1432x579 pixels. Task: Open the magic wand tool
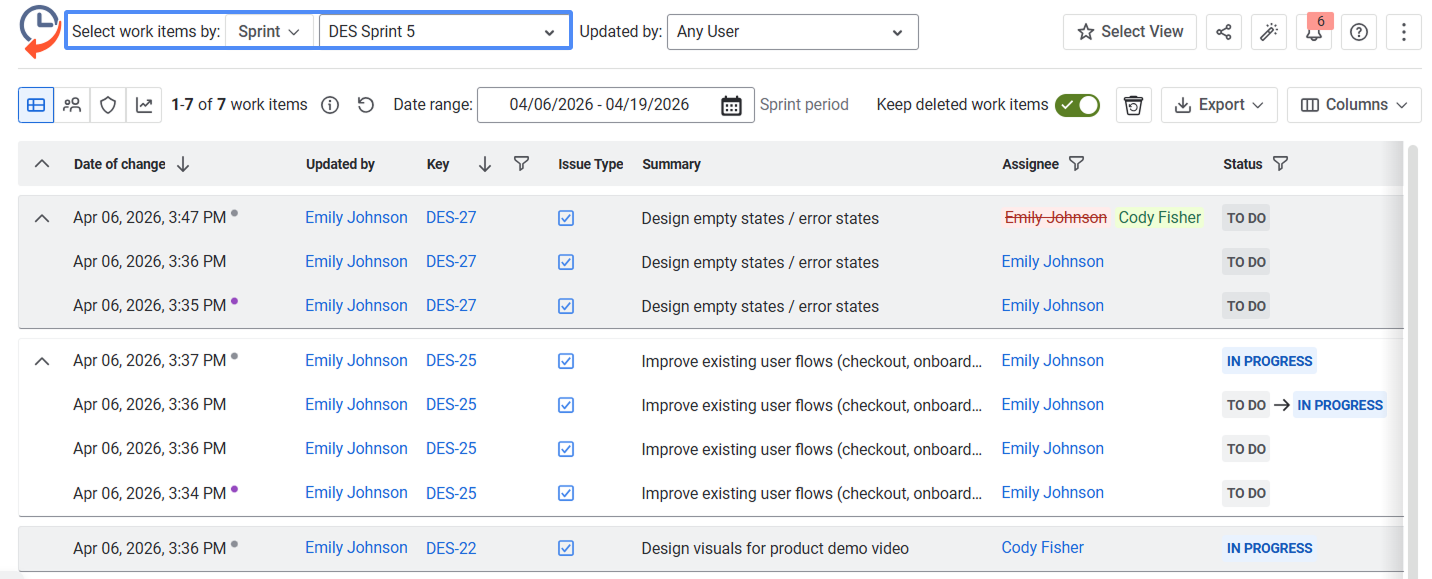coord(1268,32)
